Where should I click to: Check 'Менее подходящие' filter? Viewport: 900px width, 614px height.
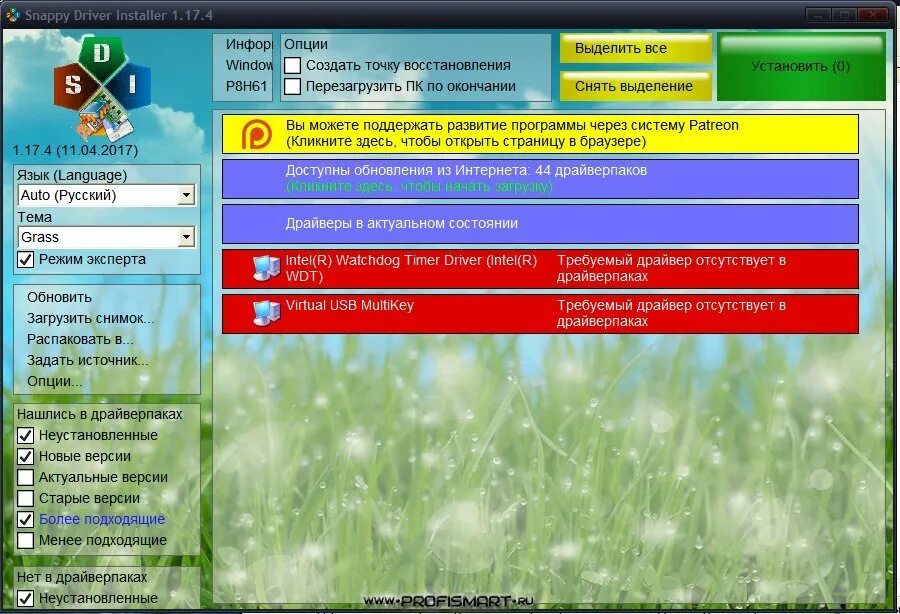click(26, 541)
